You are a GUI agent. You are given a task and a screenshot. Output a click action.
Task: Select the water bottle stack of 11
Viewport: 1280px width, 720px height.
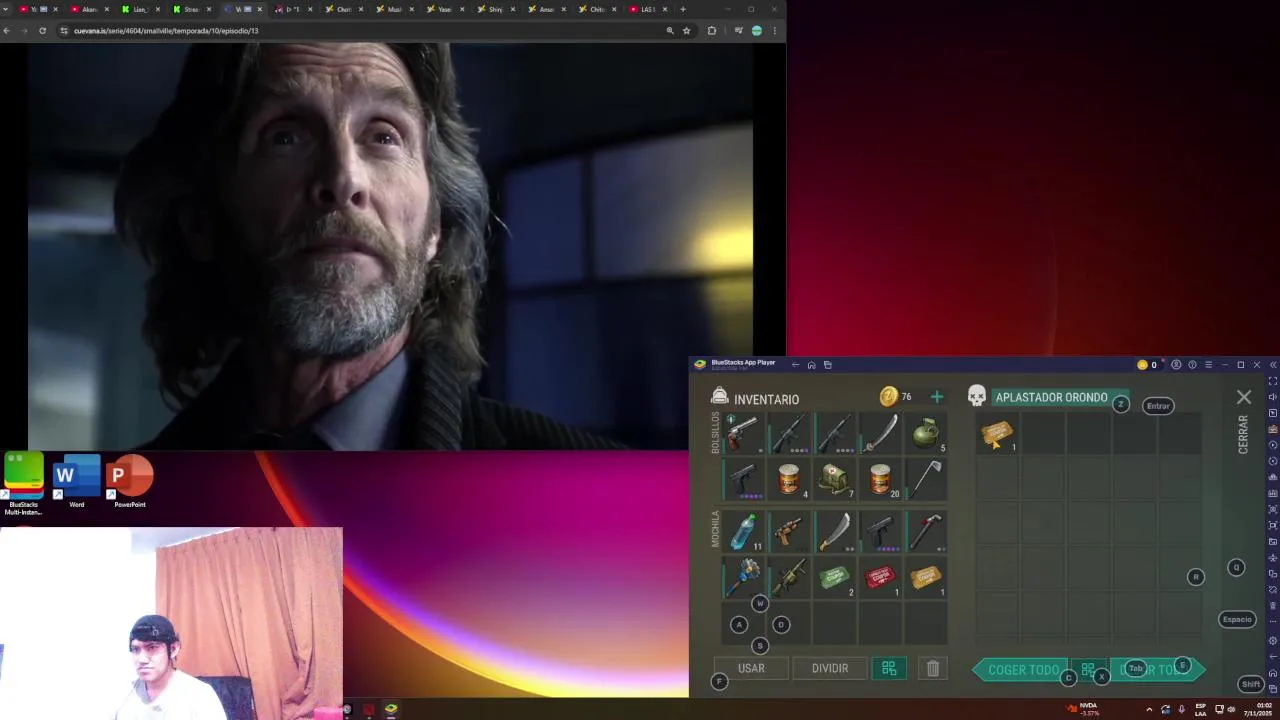coord(742,531)
